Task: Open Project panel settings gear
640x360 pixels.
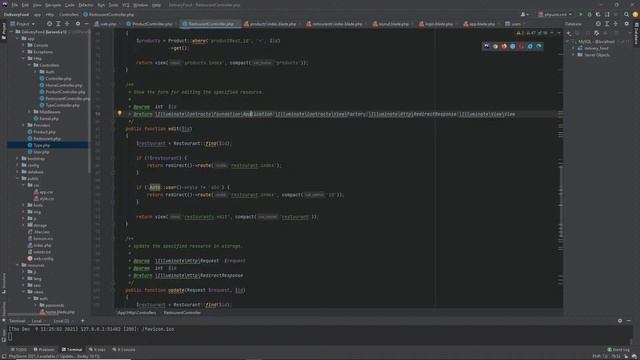Action: (78, 24)
